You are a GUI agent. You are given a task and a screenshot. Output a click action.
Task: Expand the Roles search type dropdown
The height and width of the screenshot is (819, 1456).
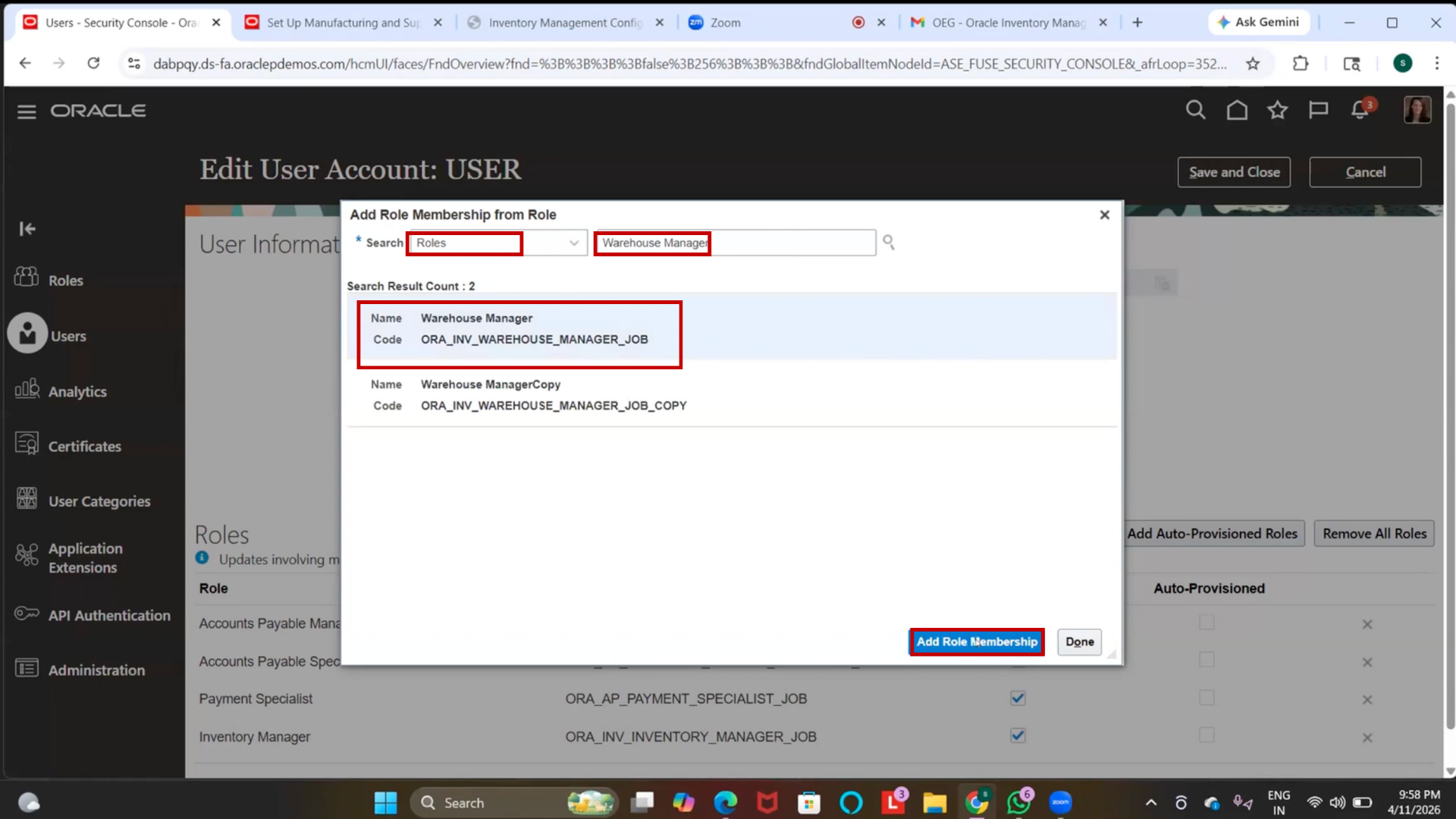pos(574,243)
